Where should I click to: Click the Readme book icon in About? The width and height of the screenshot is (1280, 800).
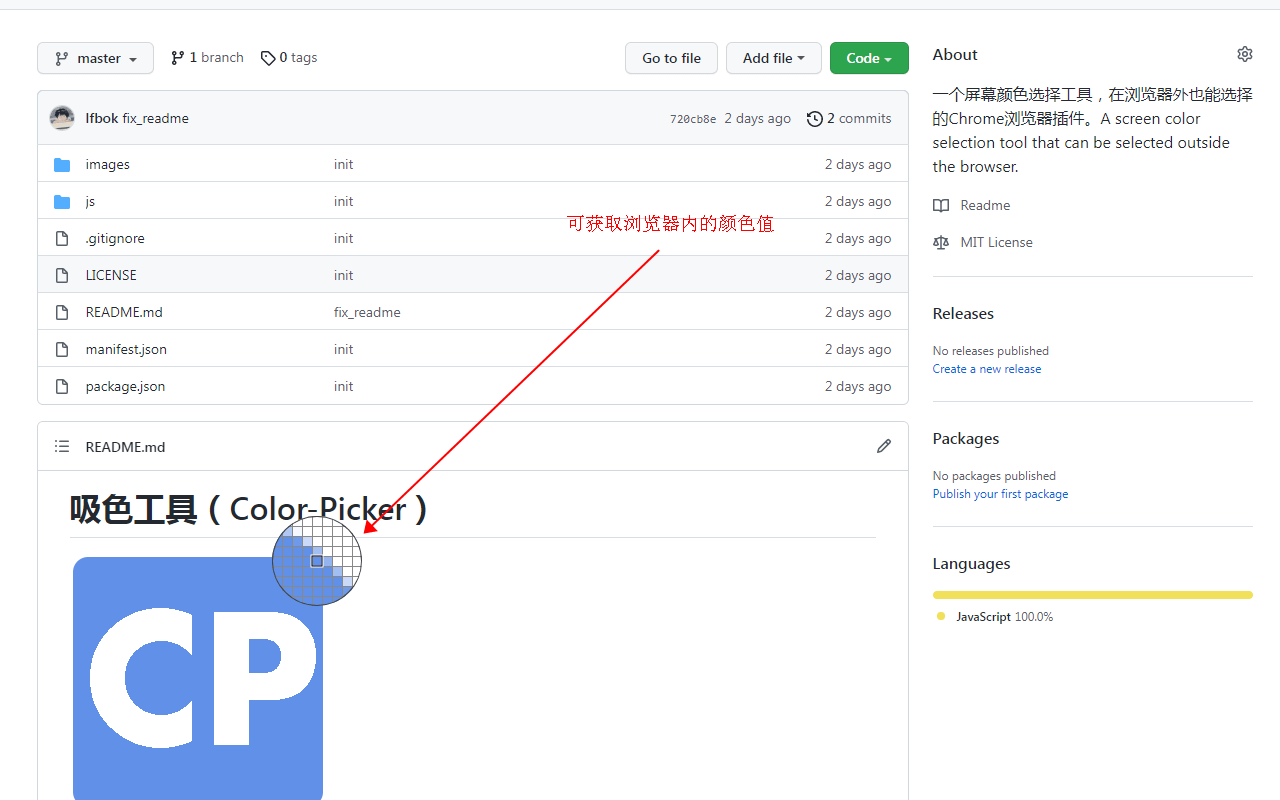click(x=941, y=205)
